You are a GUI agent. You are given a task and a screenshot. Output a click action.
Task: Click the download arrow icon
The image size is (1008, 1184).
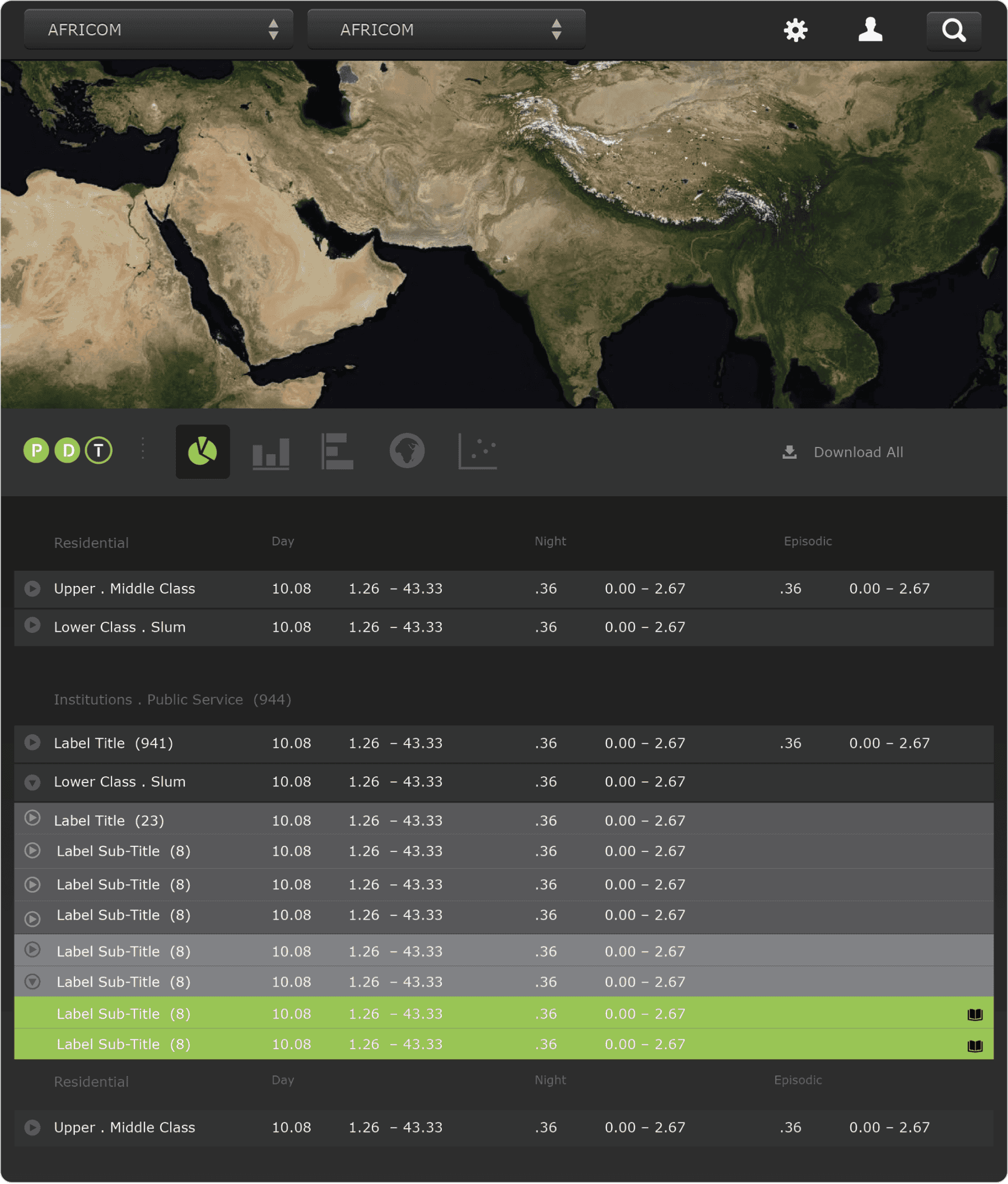[790, 453]
